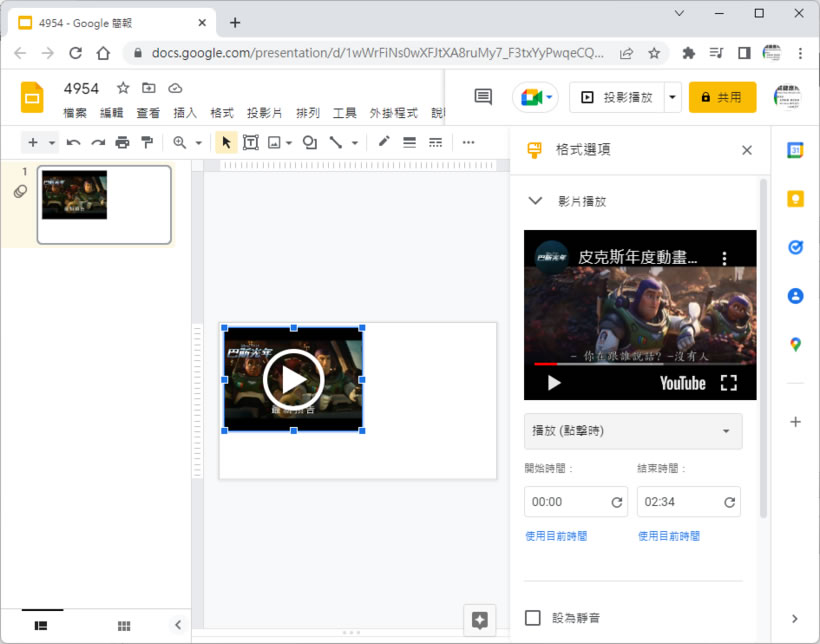Open the 投影播放 options arrow
The height and width of the screenshot is (644, 820).
click(673, 97)
